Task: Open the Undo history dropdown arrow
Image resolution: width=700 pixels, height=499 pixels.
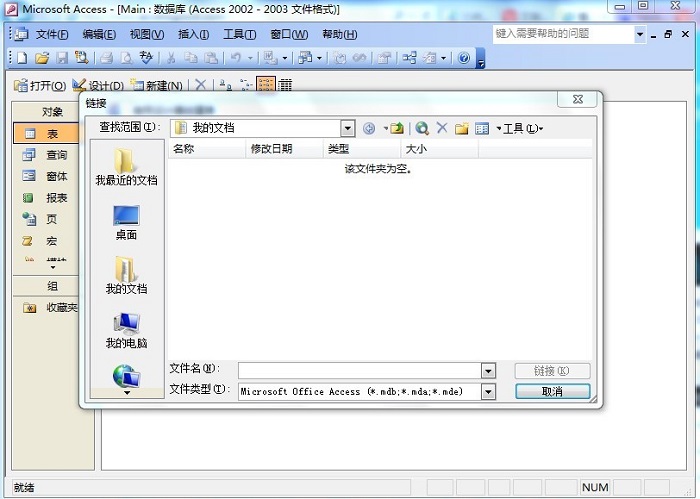Action: pyautogui.click(x=250, y=58)
